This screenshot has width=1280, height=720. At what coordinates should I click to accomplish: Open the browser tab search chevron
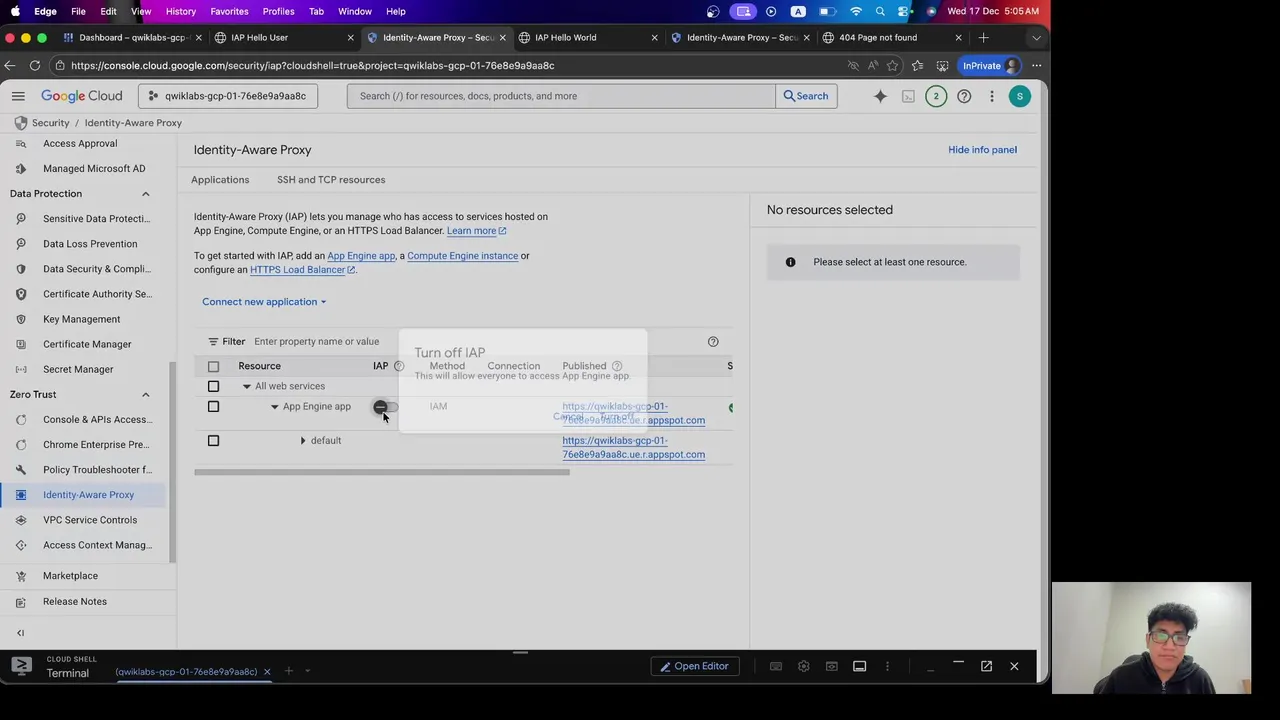(x=1036, y=38)
